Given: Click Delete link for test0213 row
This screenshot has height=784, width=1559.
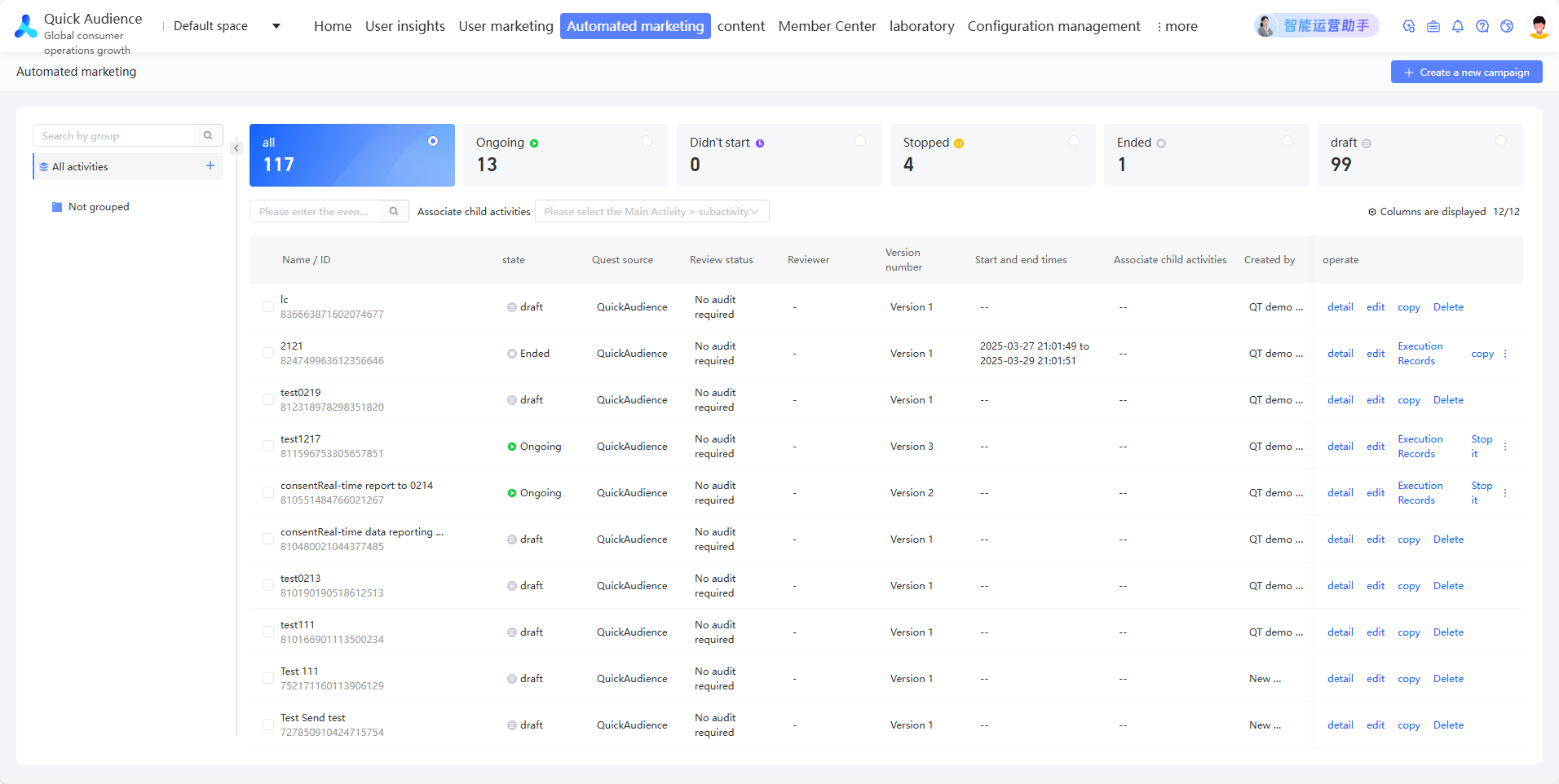Looking at the screenshot, I should [1448, 586].
